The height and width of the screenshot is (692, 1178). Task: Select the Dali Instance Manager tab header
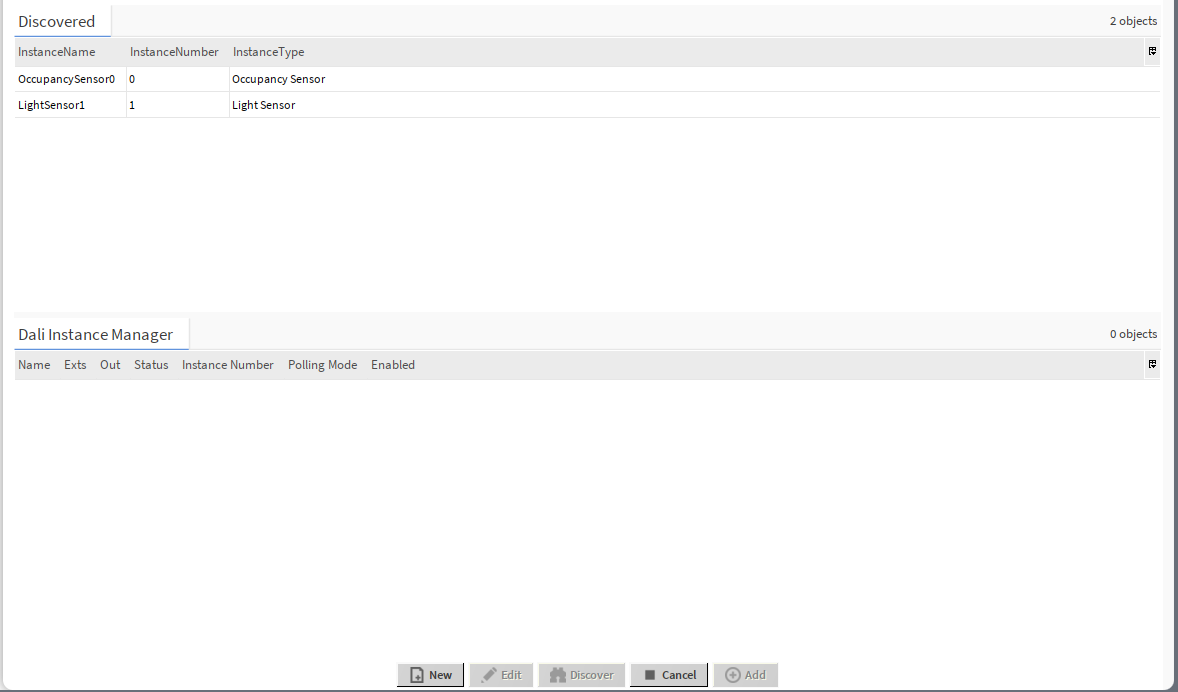(x=101, y=334)
